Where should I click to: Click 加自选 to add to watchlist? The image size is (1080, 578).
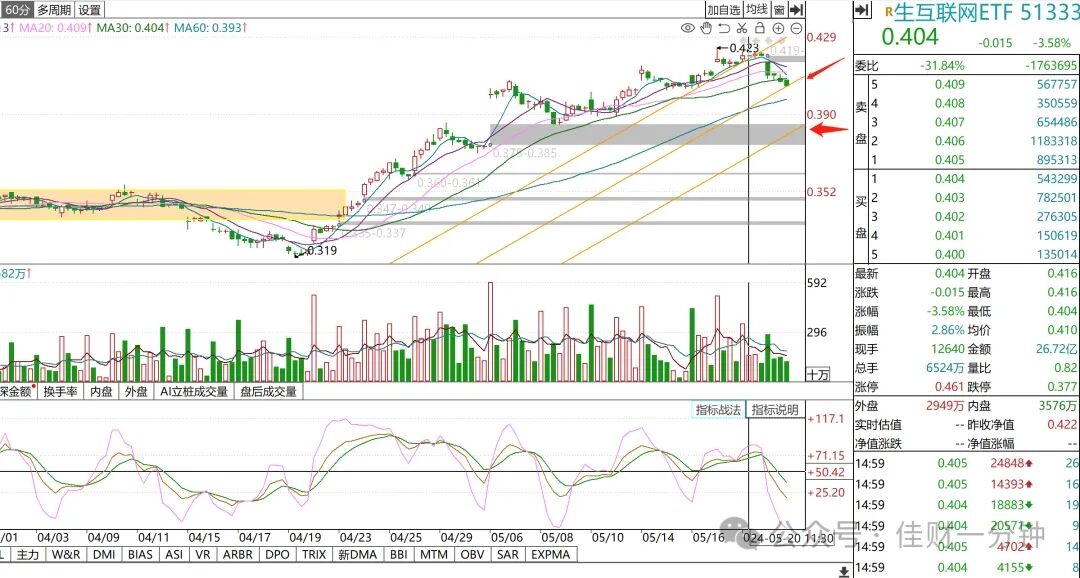coord(724,10)
